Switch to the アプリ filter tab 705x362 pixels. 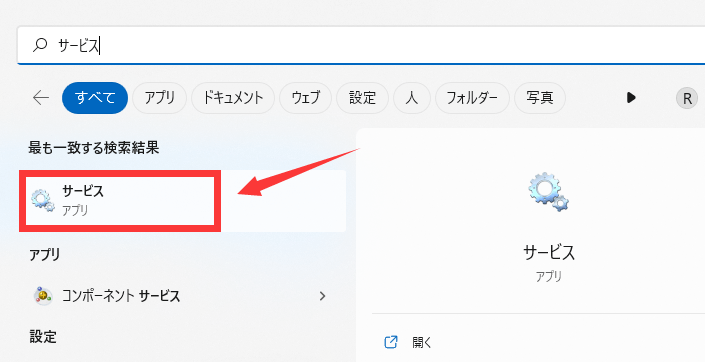tap(159, 98)
